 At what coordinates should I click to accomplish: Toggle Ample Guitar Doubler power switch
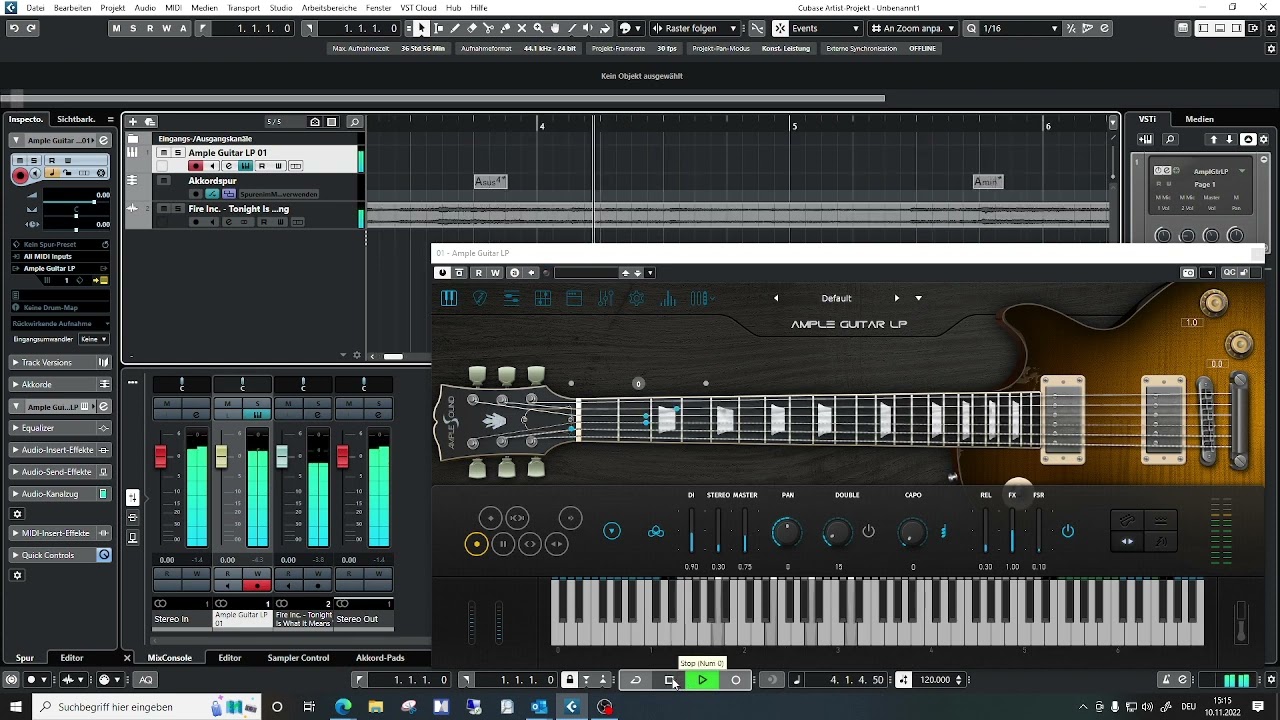[x=868, y=531]
